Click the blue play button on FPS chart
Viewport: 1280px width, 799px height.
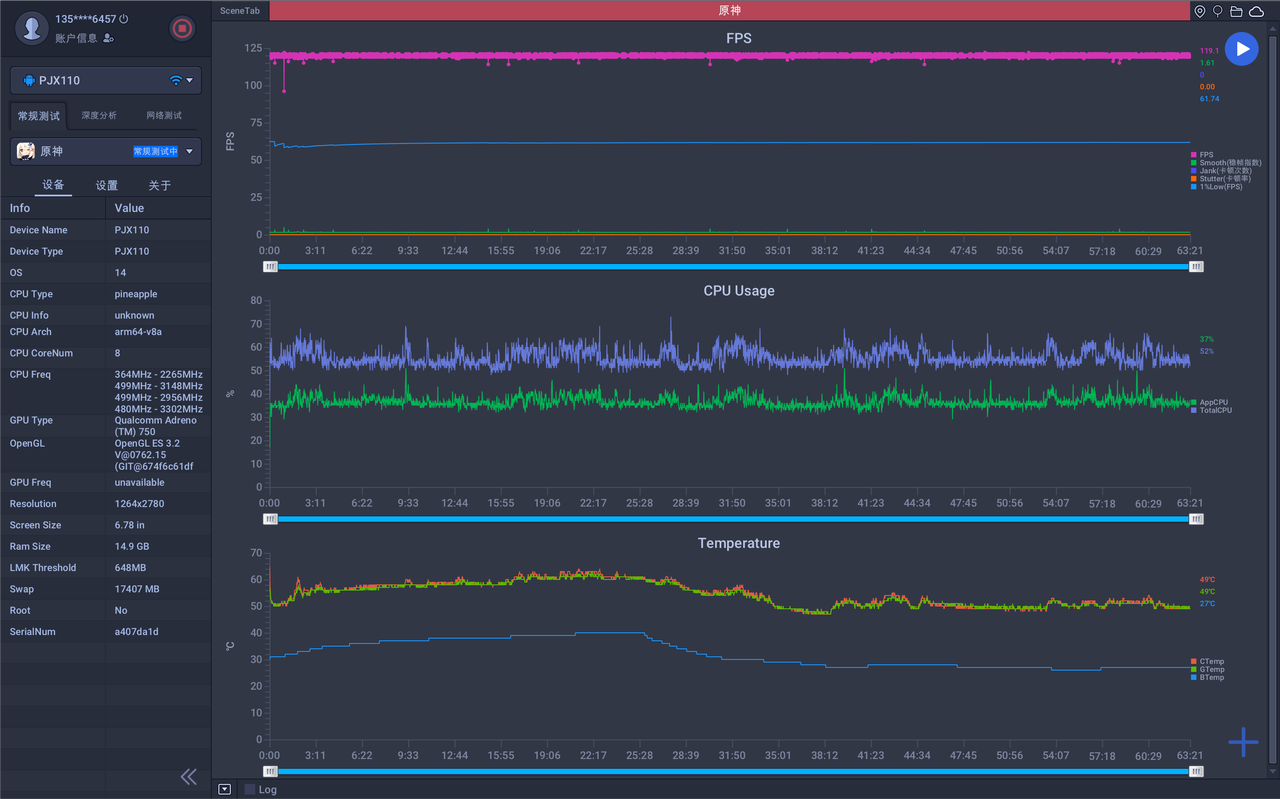point(1242,49)
